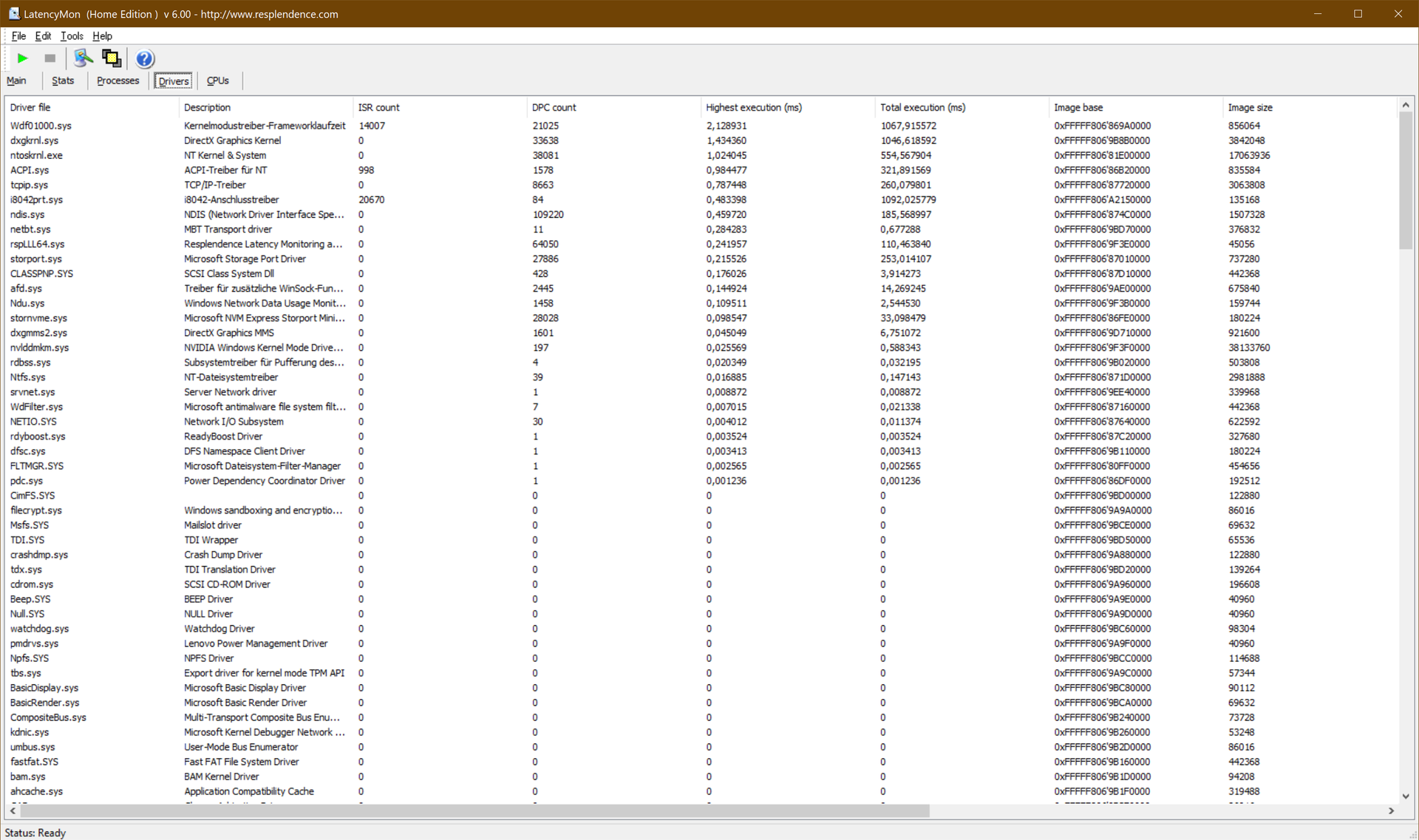Viewport: 1419px width, 840px height.
Task: Sort by DPC count column header
Action: tap(554, 107)
